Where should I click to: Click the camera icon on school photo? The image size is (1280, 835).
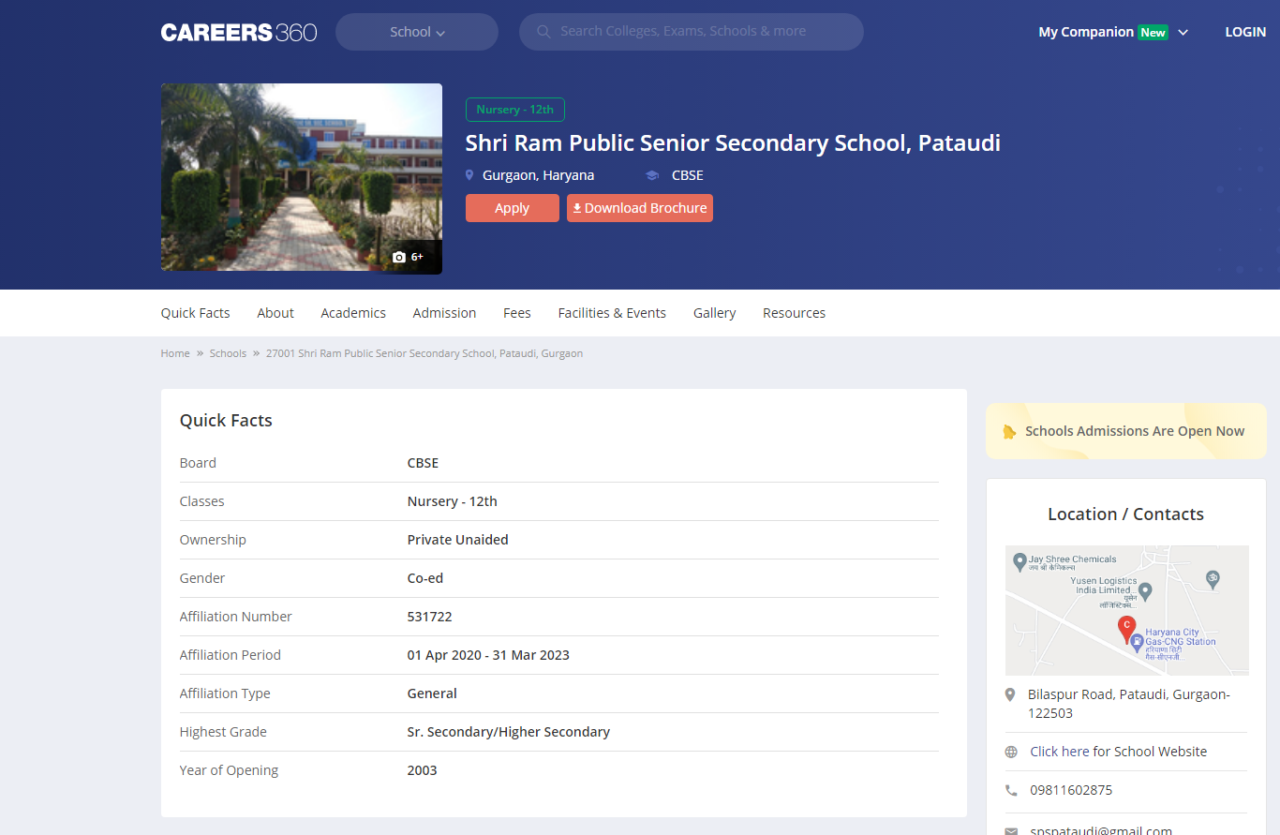[x=399, y=257]
